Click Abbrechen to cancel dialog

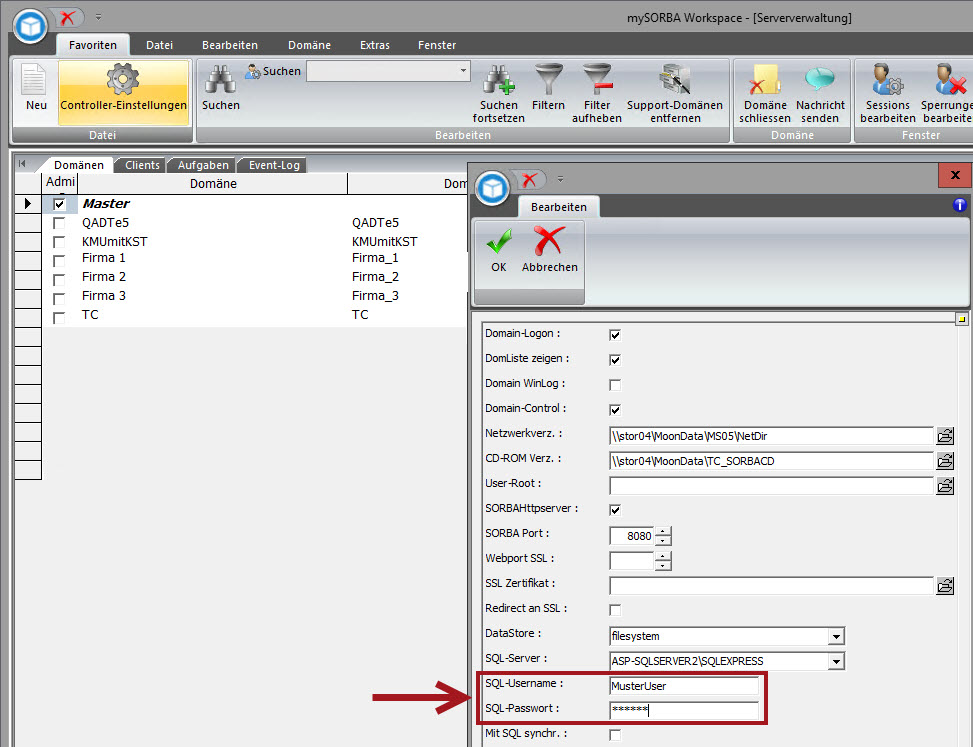549,248
